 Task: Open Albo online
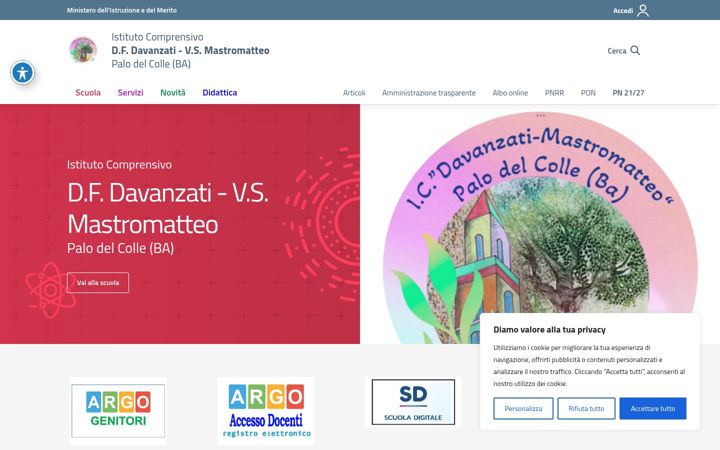(510, 93)
